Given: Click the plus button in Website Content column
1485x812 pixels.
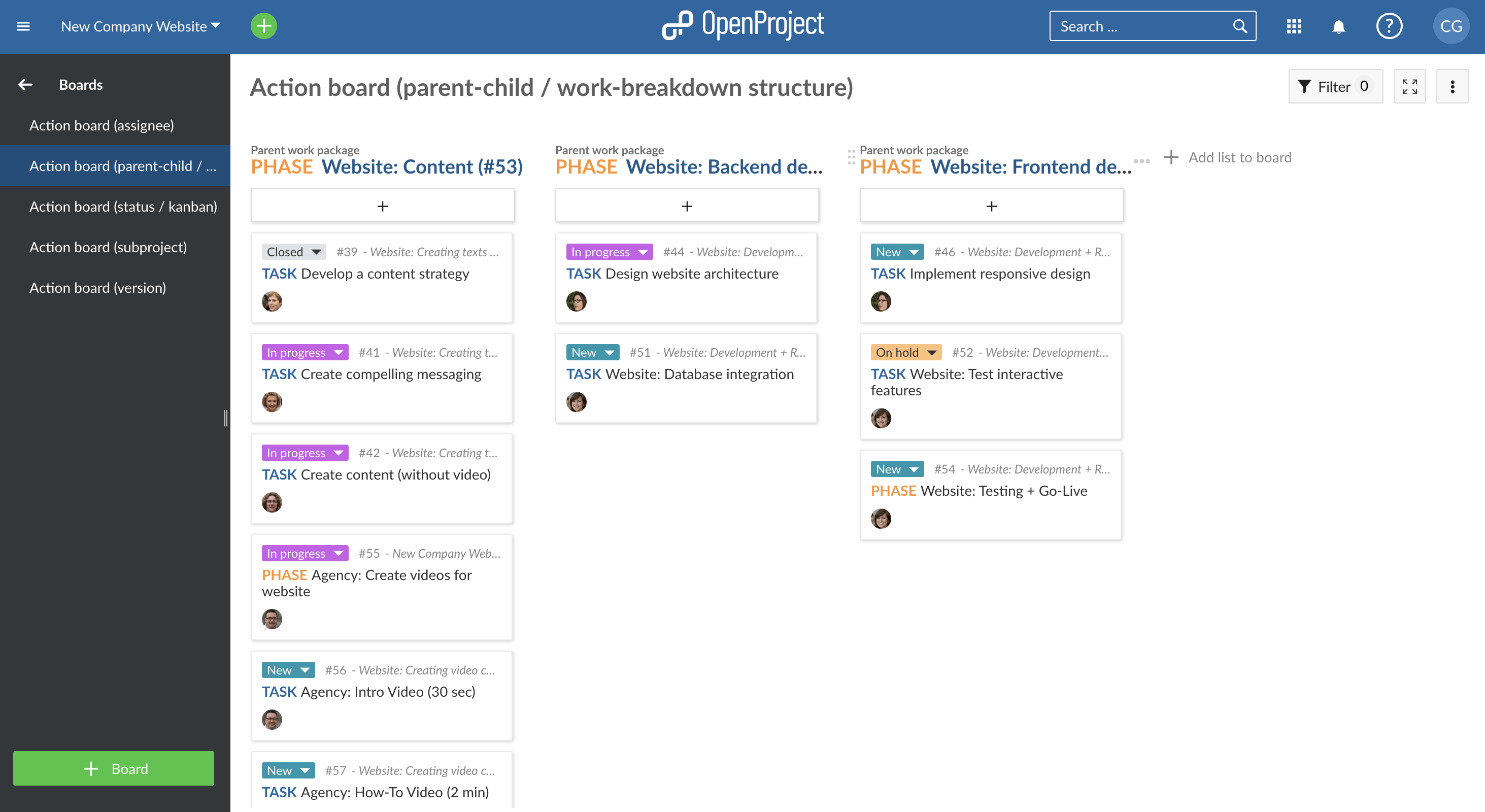Looking at the screenshot, I should [x=383, y=205].
